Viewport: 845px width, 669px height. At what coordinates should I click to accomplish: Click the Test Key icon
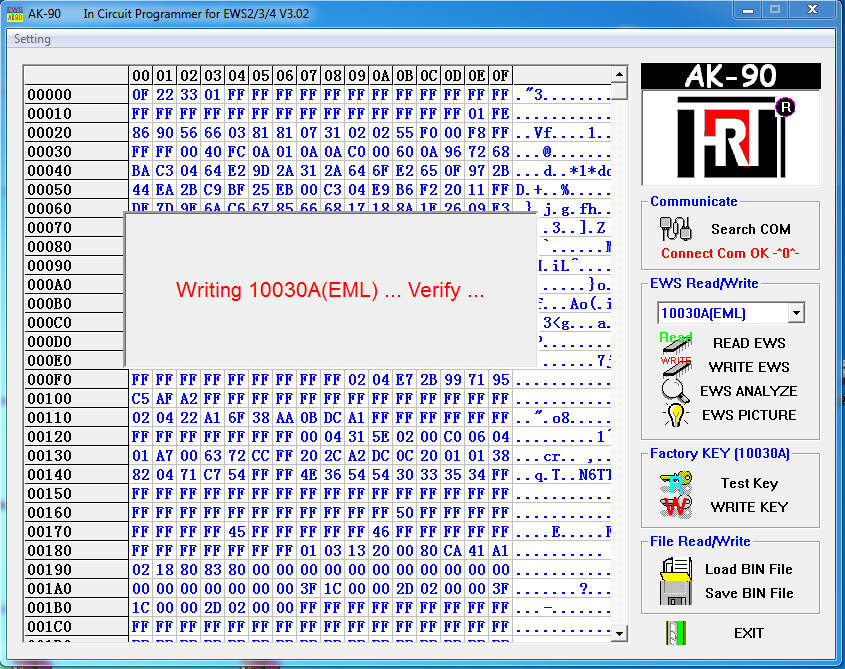pyautogui.click(x=676, y=482)
